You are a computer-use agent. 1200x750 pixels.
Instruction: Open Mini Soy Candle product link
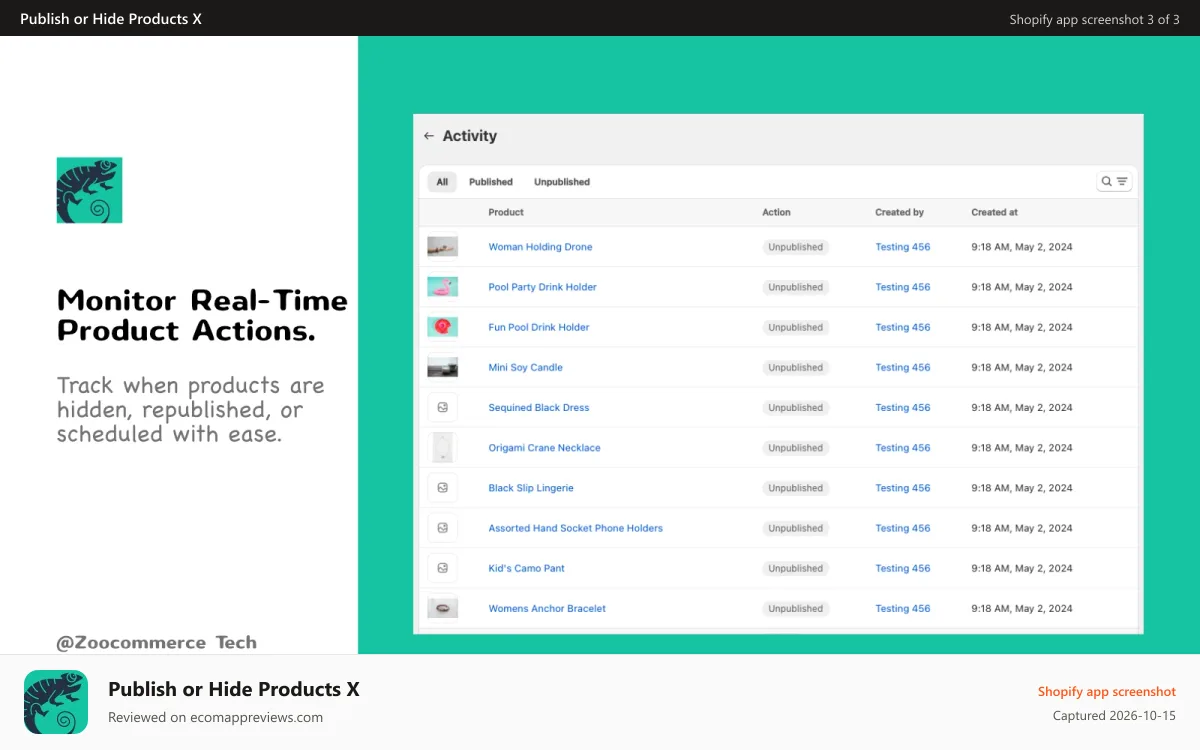coord(525,367)
